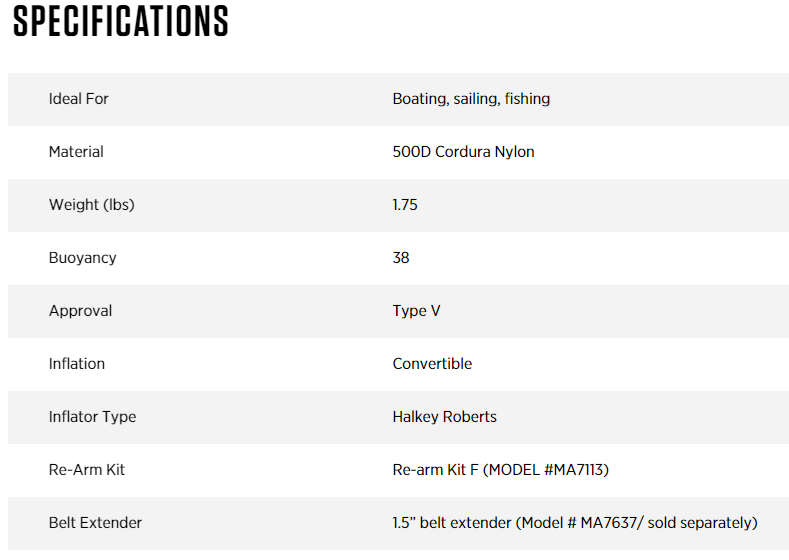Click the 500D Cordura Nylon text

pyautogui.click(x=463, y=152)
